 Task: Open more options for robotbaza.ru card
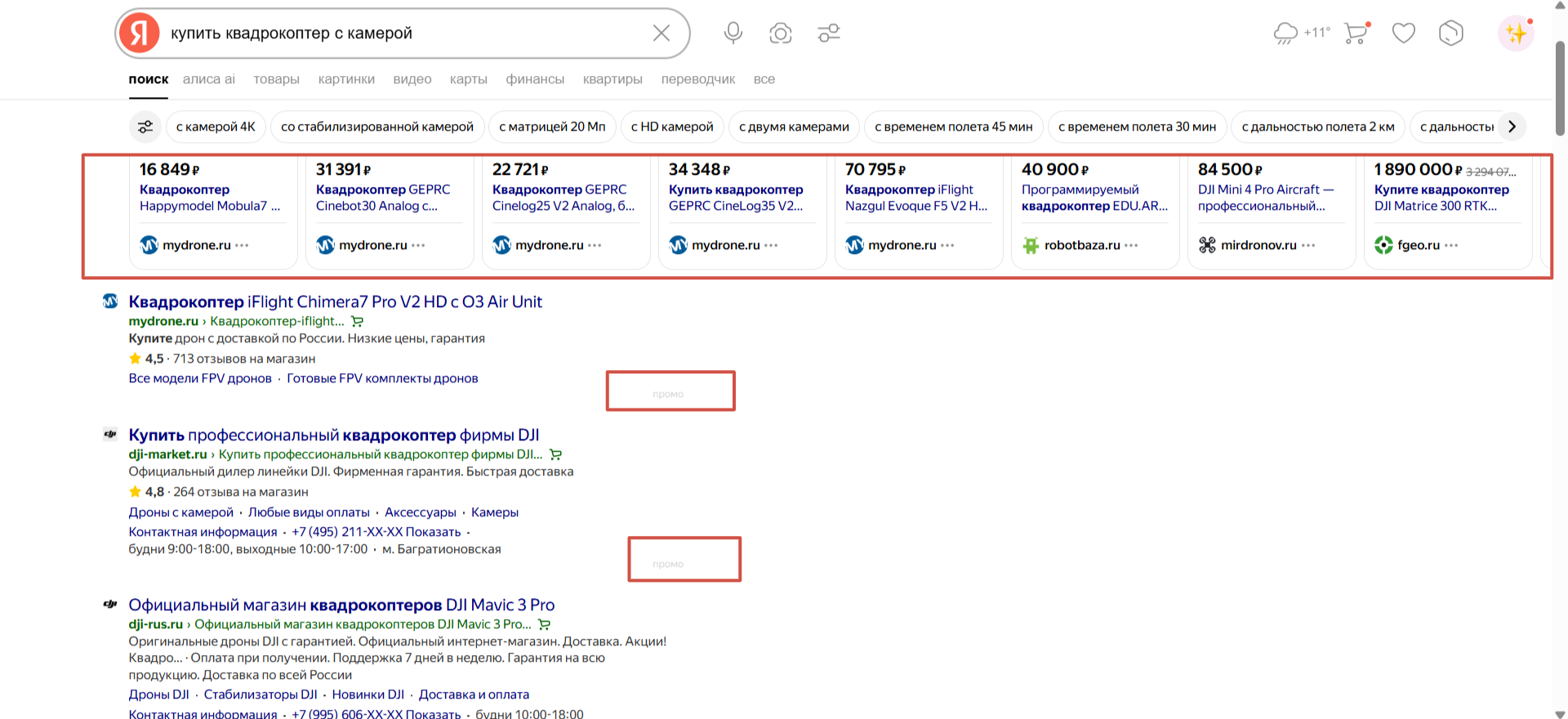click(x=1131, y=245)
